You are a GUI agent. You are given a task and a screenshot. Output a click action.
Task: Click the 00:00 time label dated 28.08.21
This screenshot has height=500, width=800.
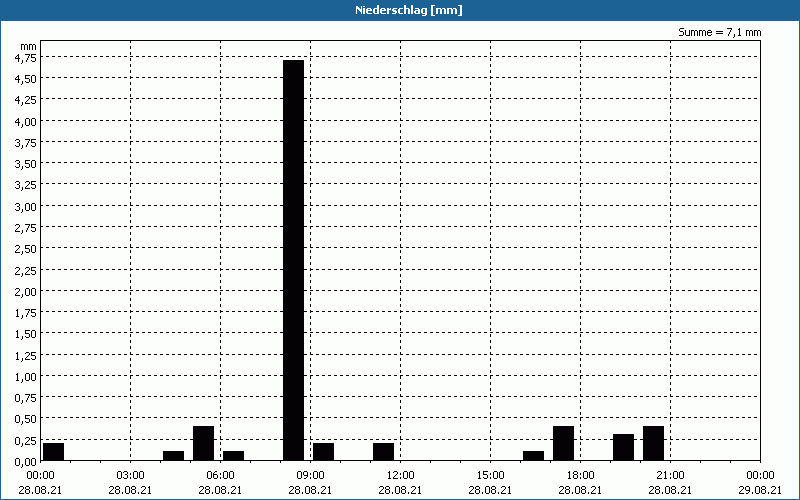[40, 476]
